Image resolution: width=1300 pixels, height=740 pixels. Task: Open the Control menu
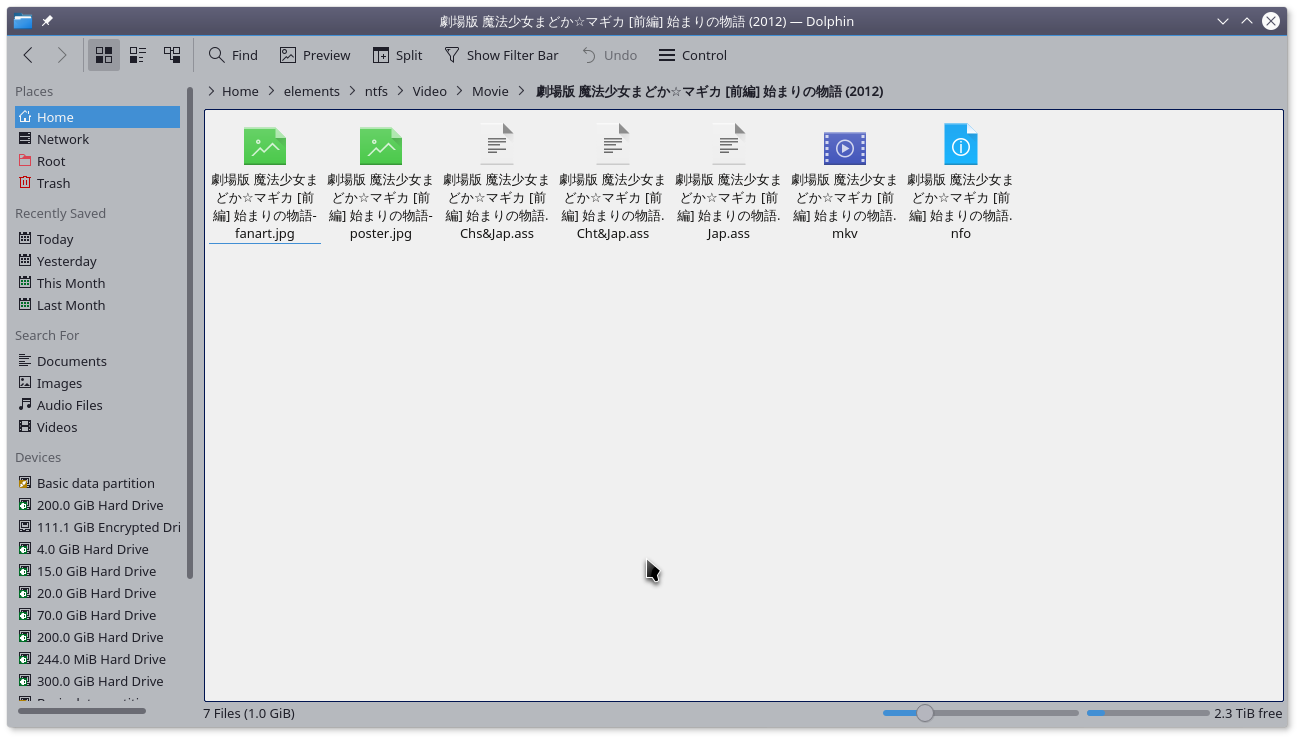(x=693, y=55)
